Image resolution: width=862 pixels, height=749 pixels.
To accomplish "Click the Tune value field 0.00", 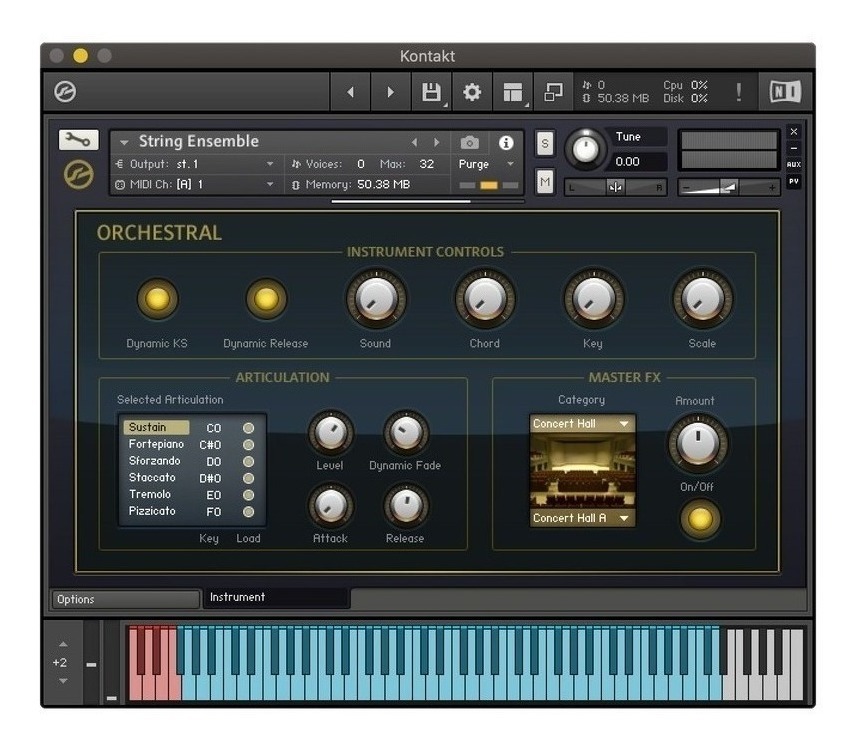I will pyautogui.click(x=640, y=162).
